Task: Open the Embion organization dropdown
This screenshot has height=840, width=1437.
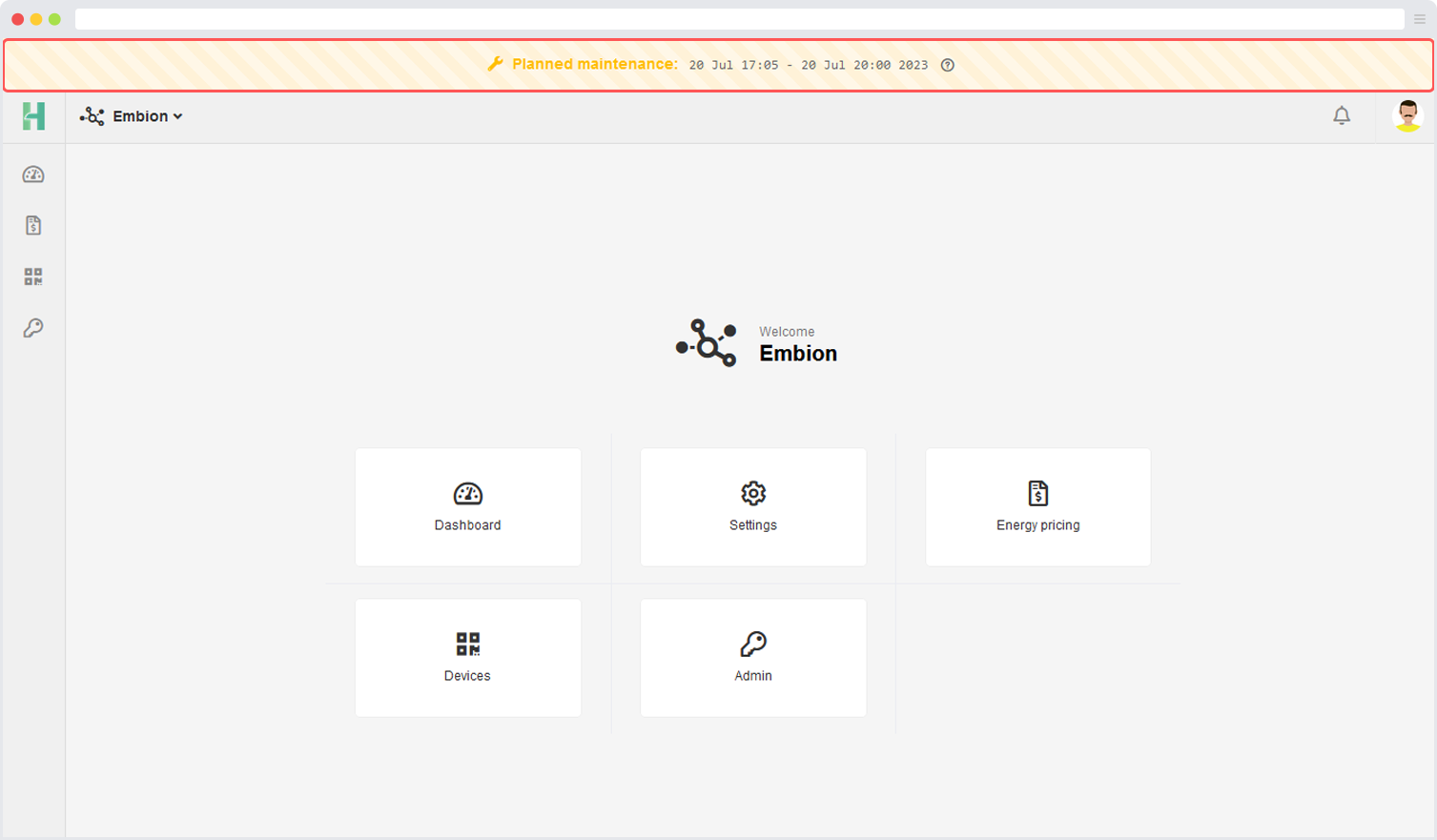Action: [x=132, y=116]
